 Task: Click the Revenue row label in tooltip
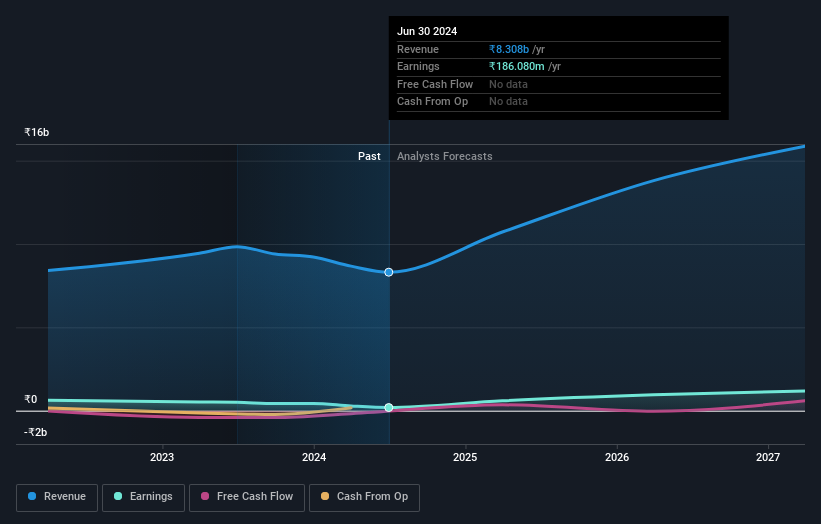click(x=418, y=49)
